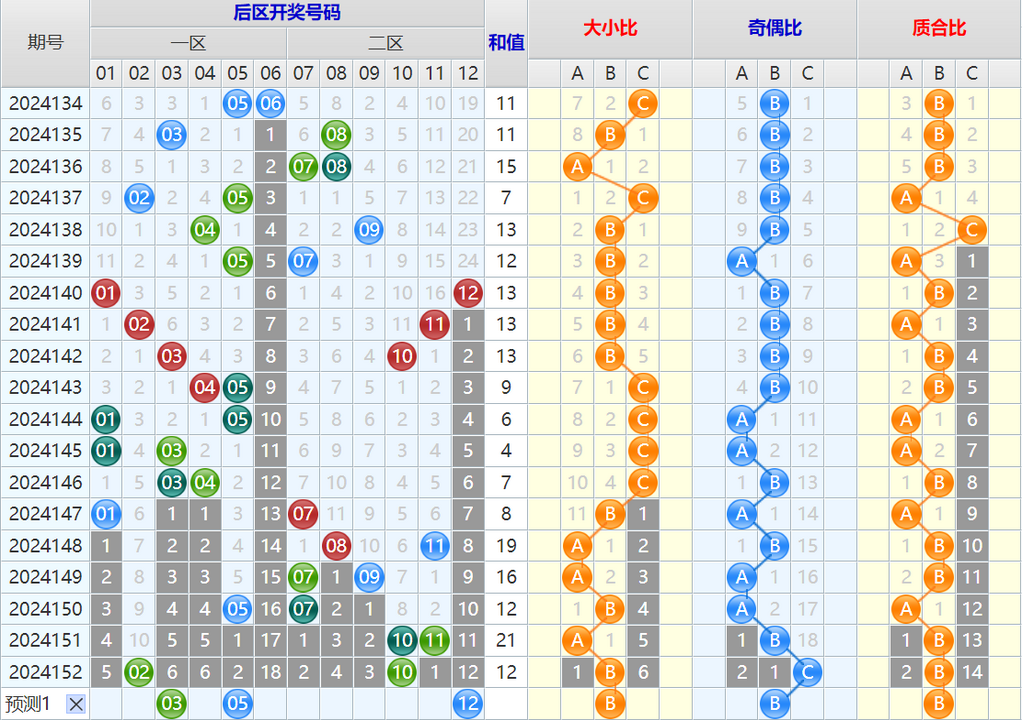Select the 二区 zone header
The width and height of the screenshot is (1022, 720).
point(386,44)
